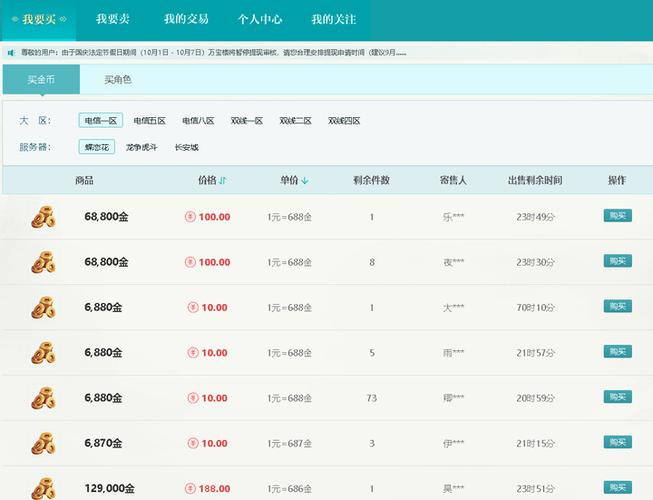Buy the 68,800金 listing from 乐***
The image size is (653, 500).
[x=618, y=215]
